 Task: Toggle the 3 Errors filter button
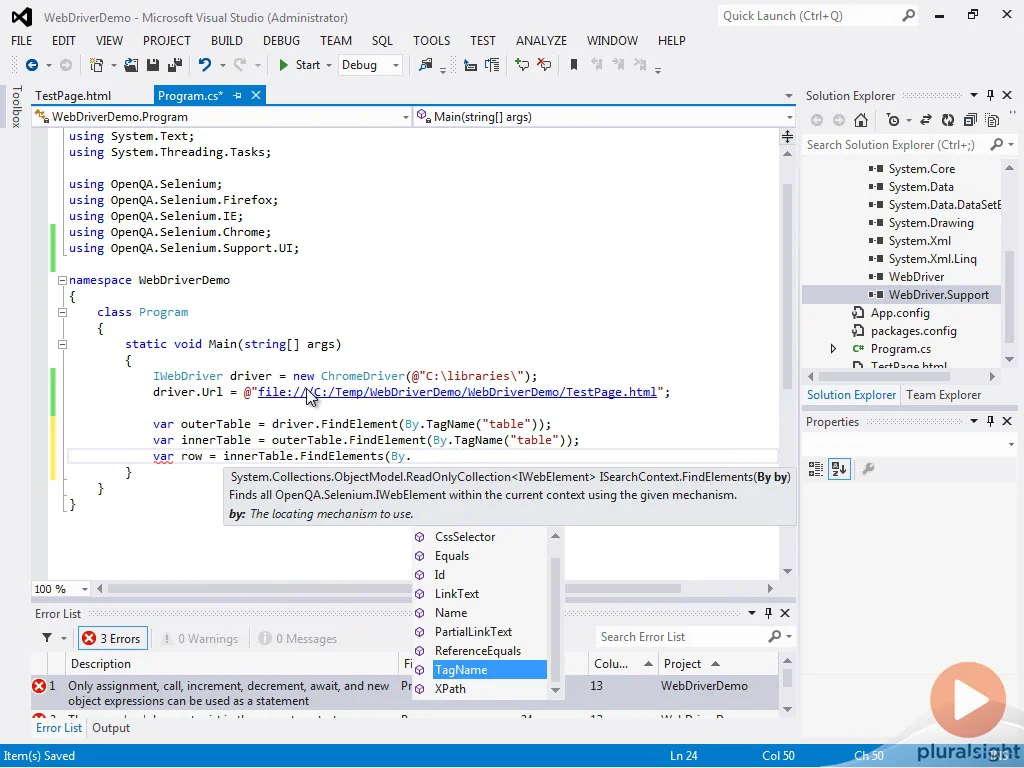click(112, 639)
